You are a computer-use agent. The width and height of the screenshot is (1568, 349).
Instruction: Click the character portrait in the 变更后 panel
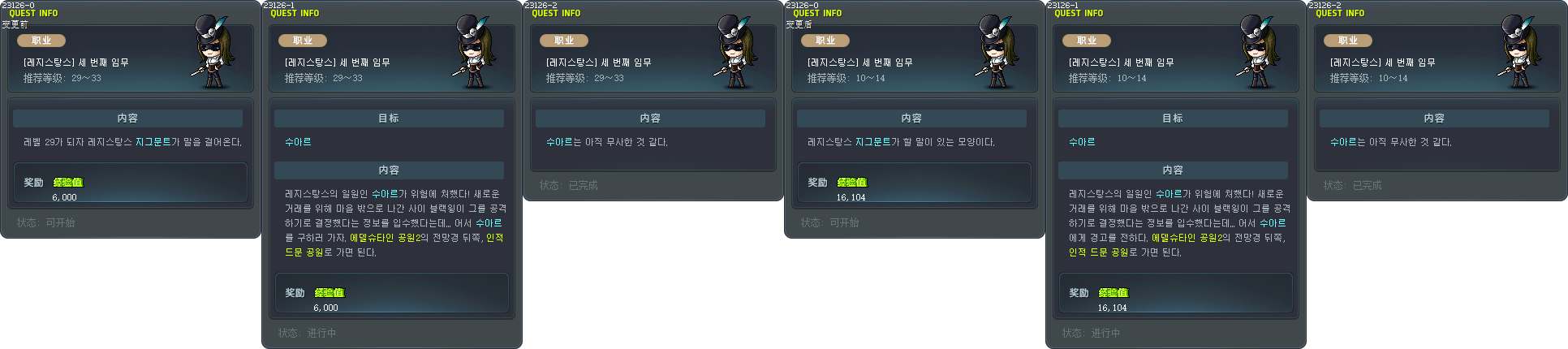(x=998, y=50)
